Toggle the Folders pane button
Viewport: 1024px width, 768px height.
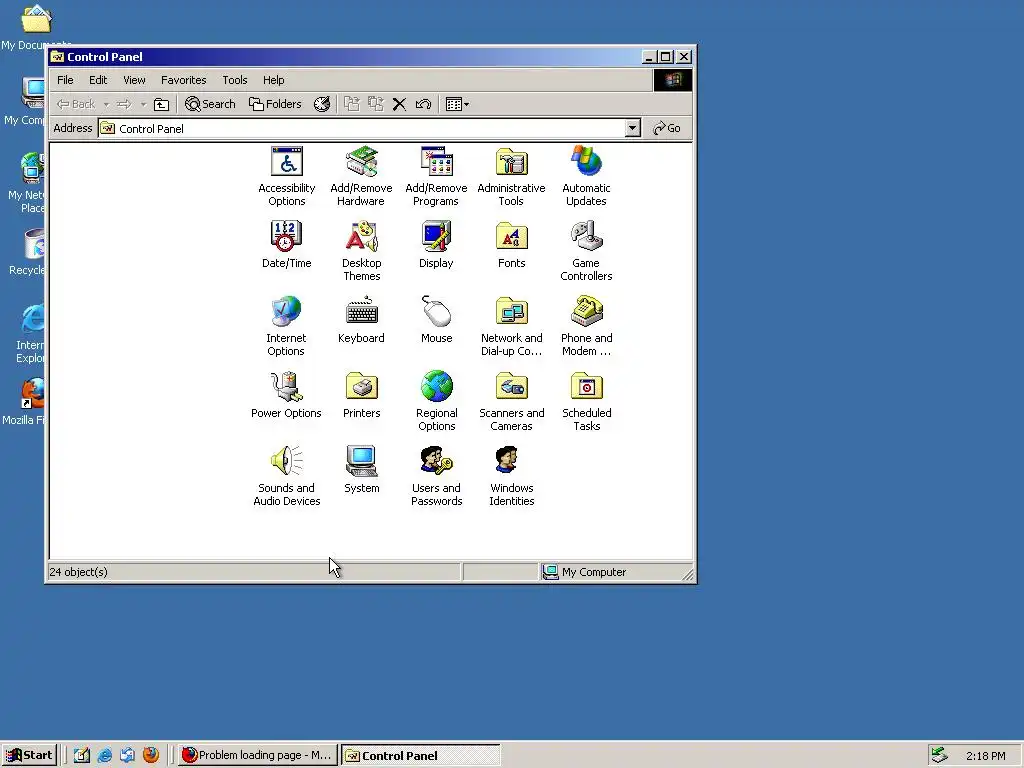275,104
